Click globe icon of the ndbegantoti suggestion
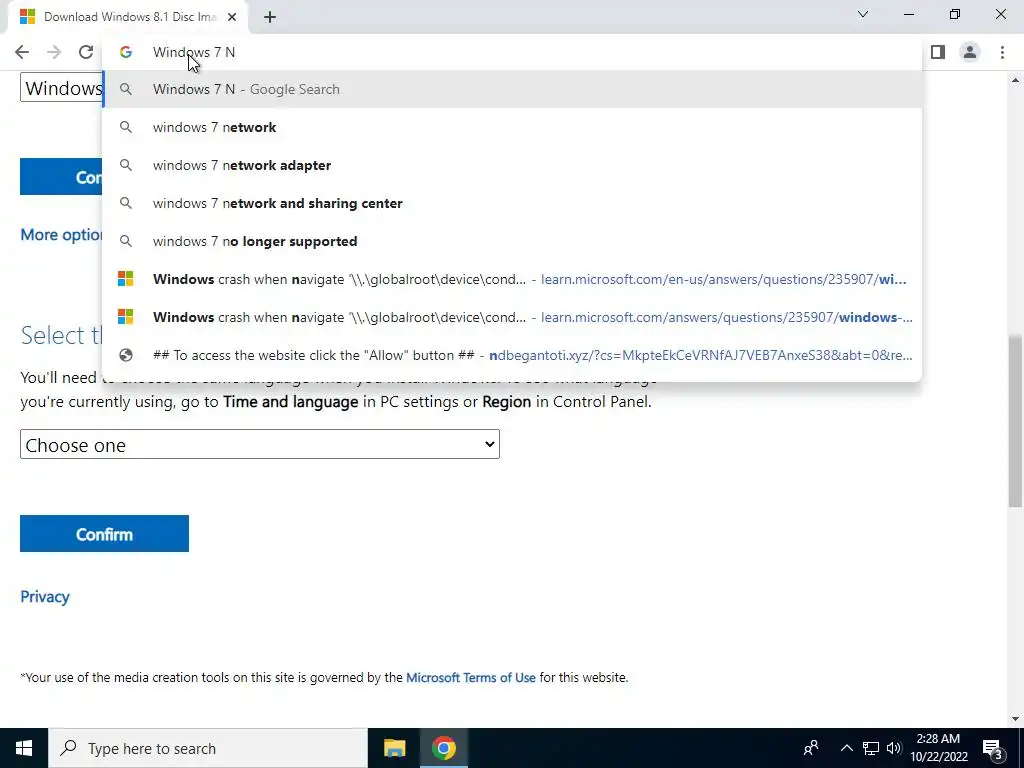Viewport: 1024px width, 768px height. (125, 355)
